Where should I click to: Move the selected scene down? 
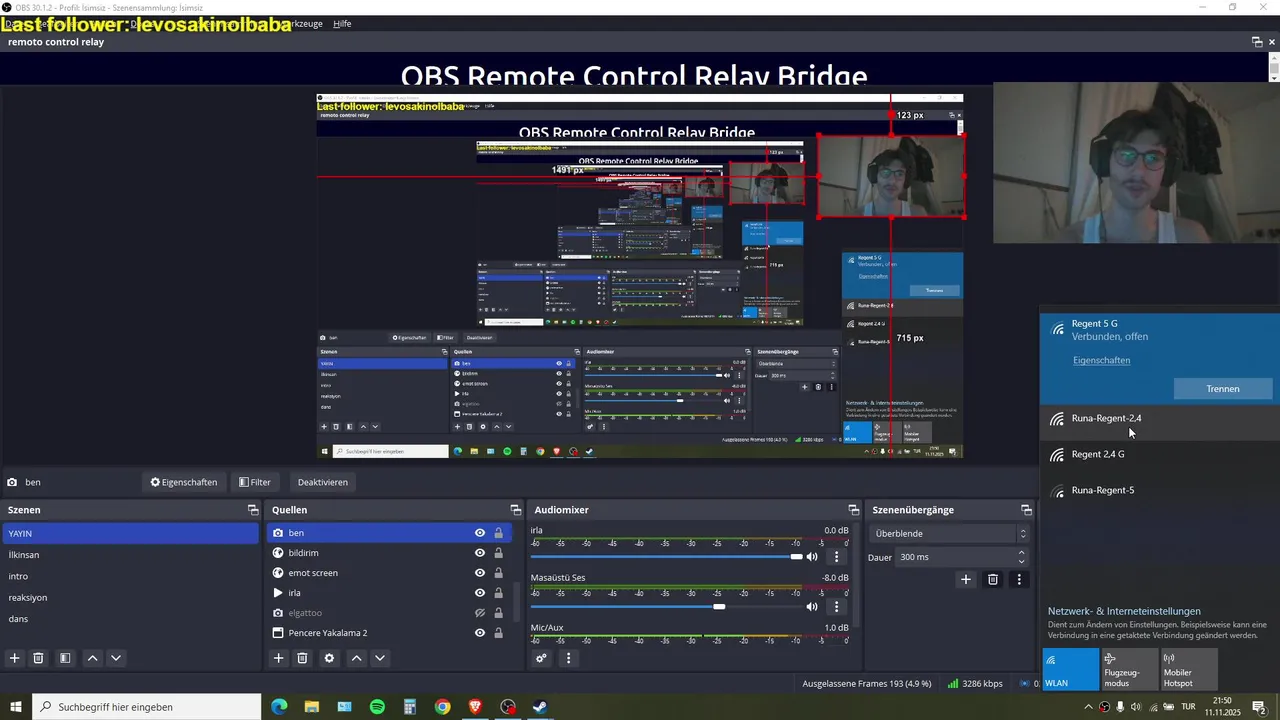(116, 658)
